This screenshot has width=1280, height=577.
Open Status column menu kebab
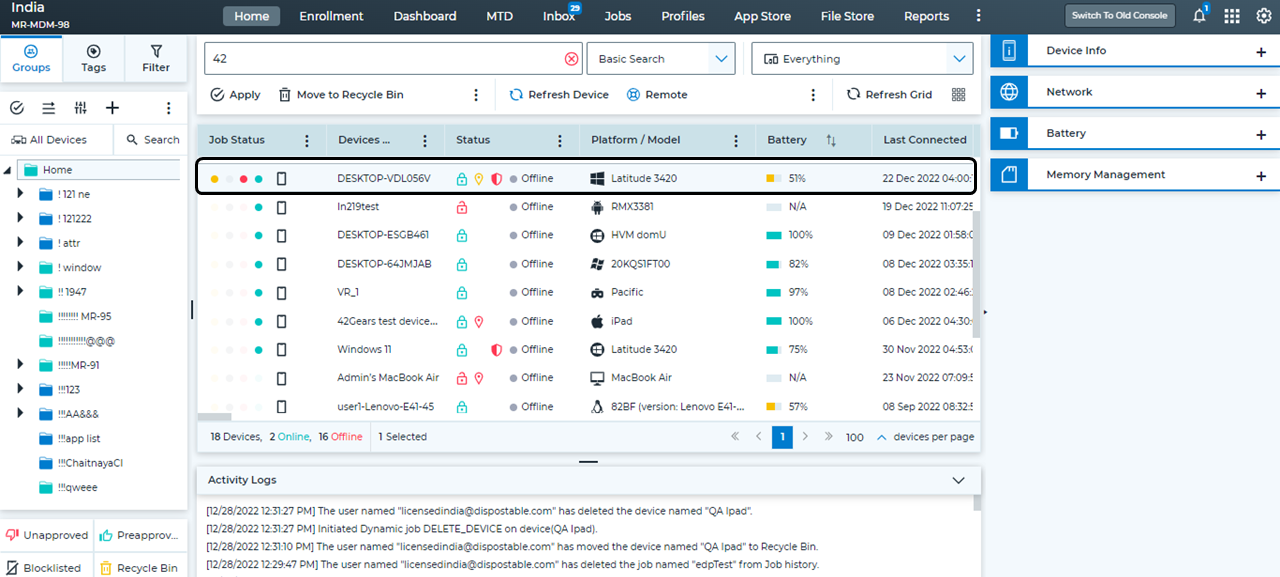[x=560, y=140]
